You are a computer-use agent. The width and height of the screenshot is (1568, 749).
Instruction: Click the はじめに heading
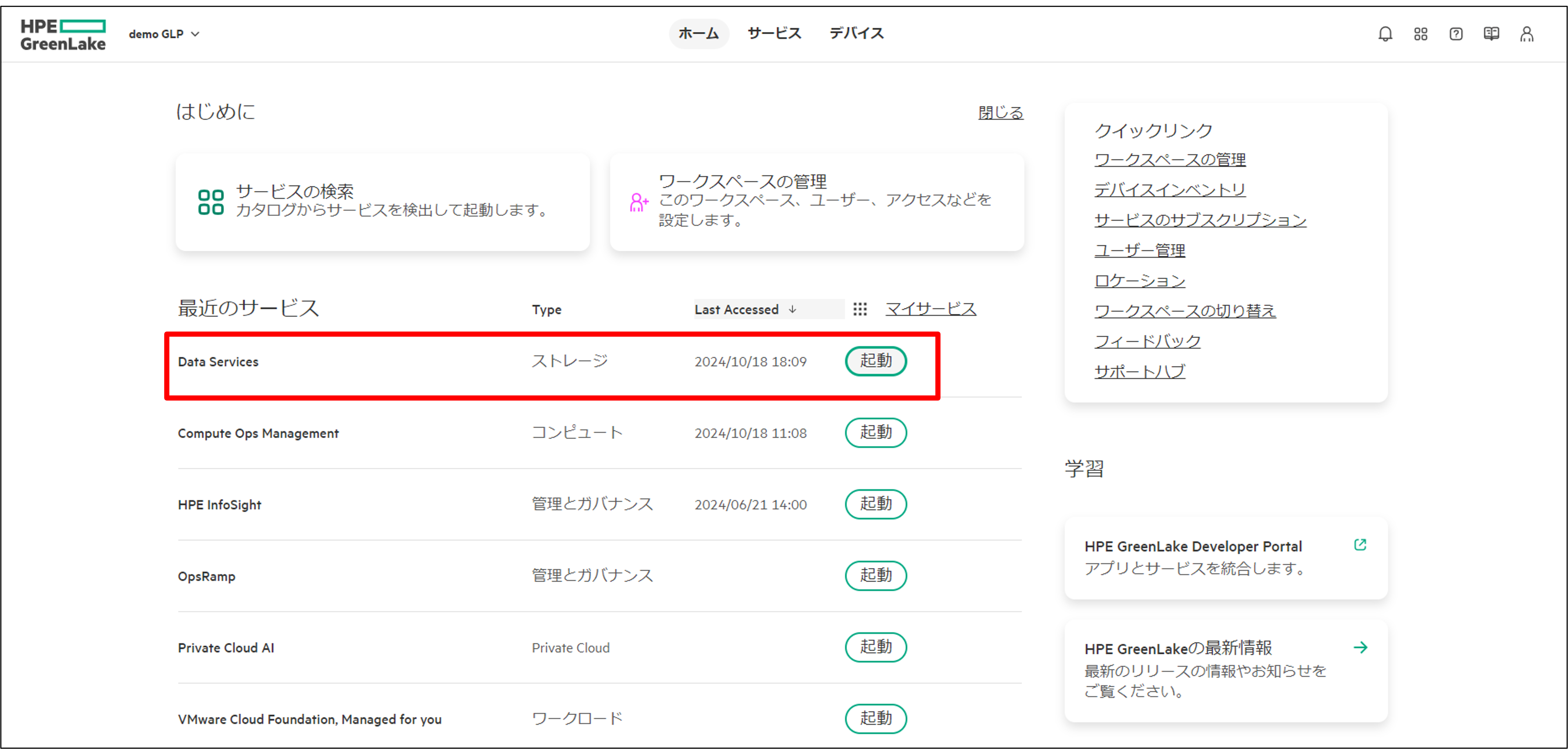(216, 111)
